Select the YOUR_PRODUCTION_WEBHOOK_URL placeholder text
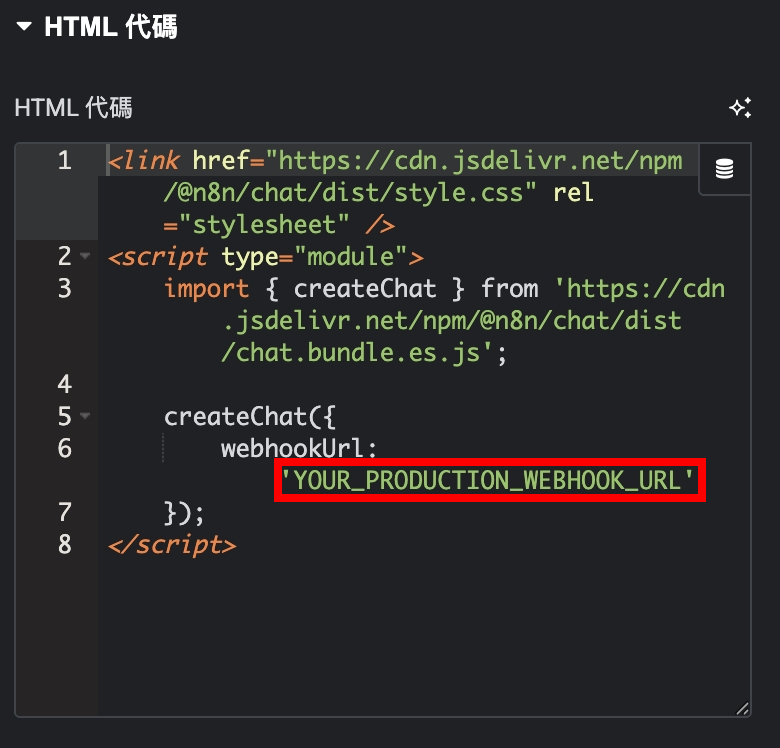 click(488, 480)
